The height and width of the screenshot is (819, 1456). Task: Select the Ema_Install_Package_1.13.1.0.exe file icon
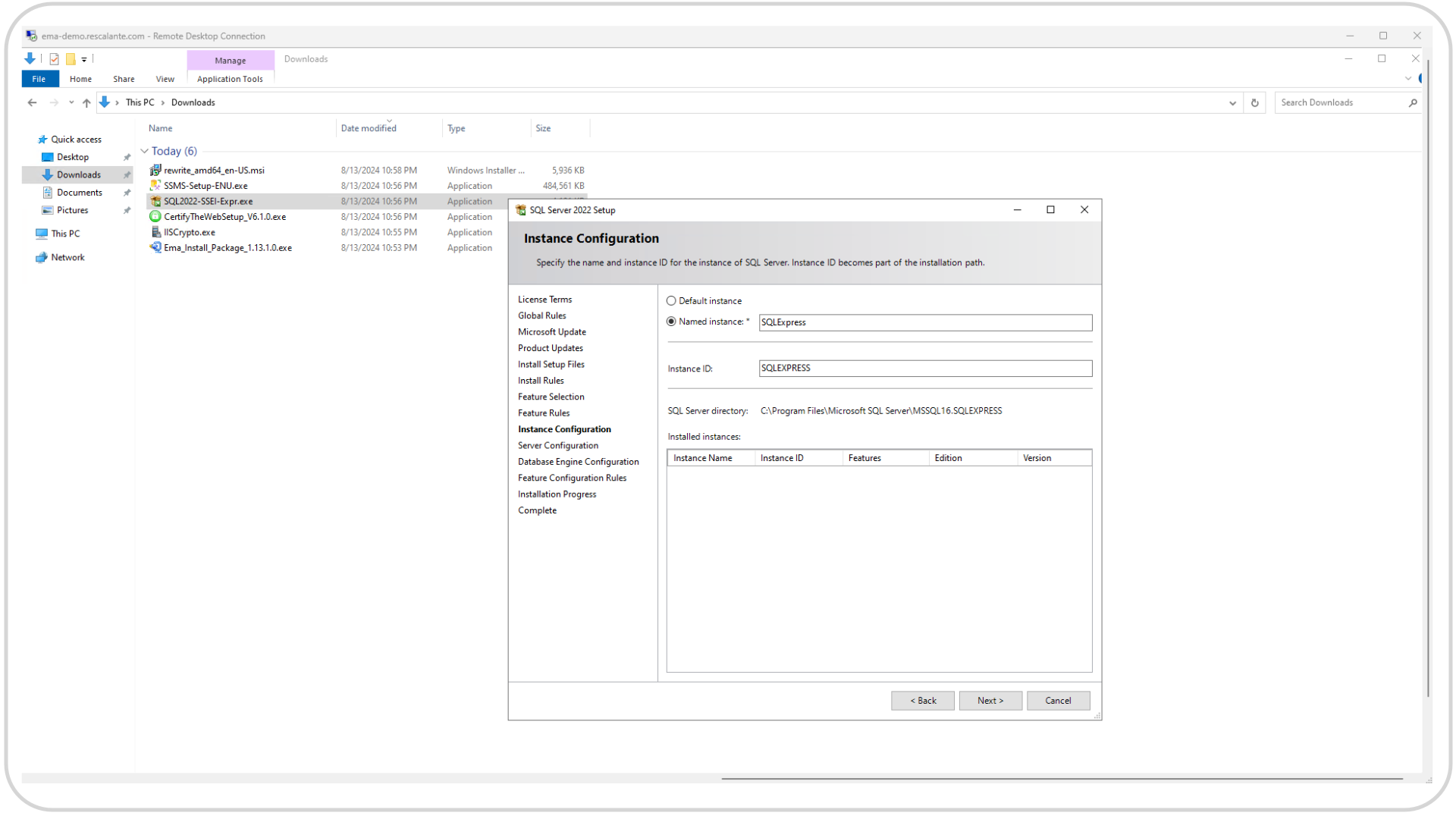pos(155,247)
